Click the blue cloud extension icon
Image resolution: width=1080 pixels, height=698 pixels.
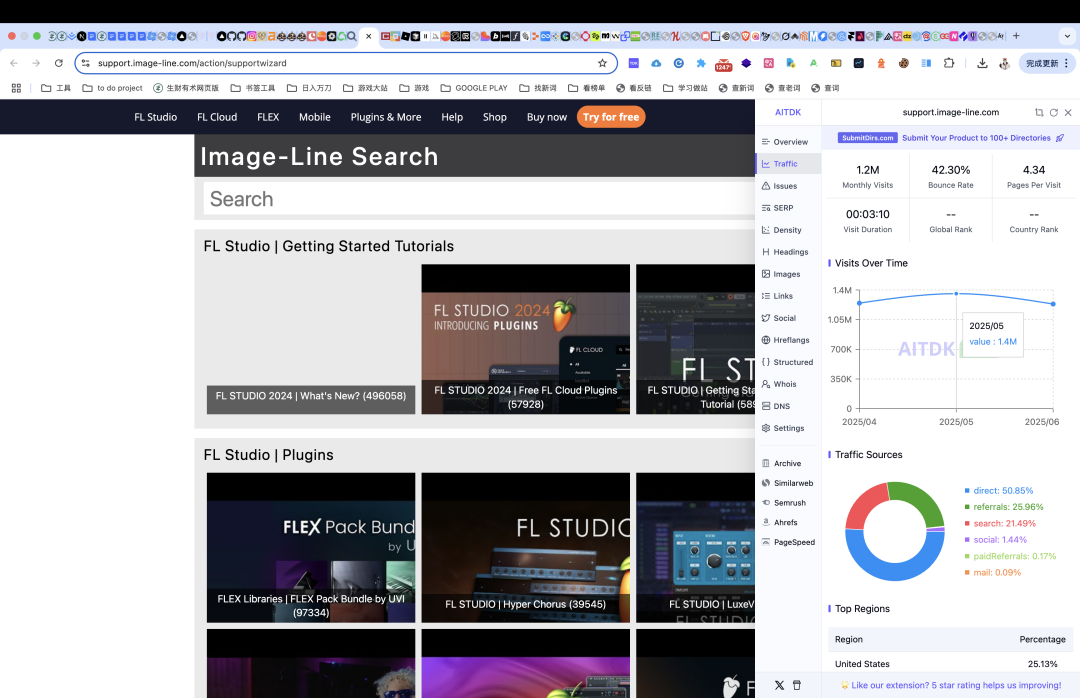pos(656,63)
